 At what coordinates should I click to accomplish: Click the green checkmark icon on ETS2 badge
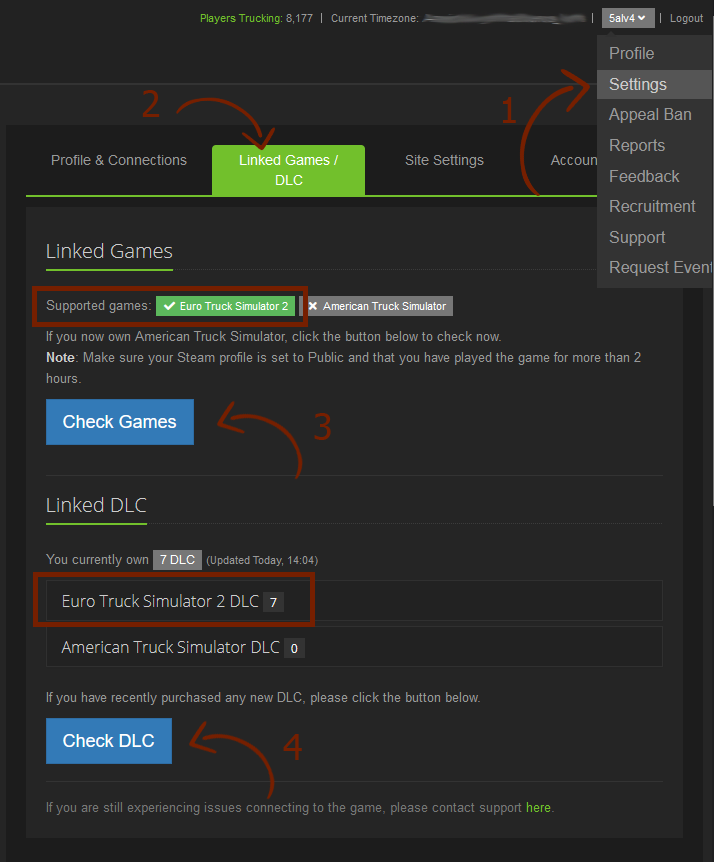point(169,306)
